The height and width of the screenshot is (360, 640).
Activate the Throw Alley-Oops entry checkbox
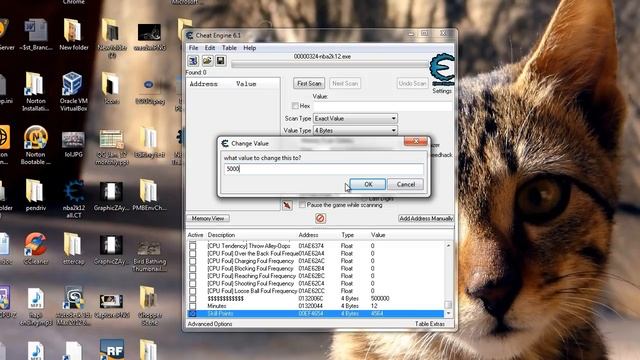pyautogui.click(x=193, y=246)
